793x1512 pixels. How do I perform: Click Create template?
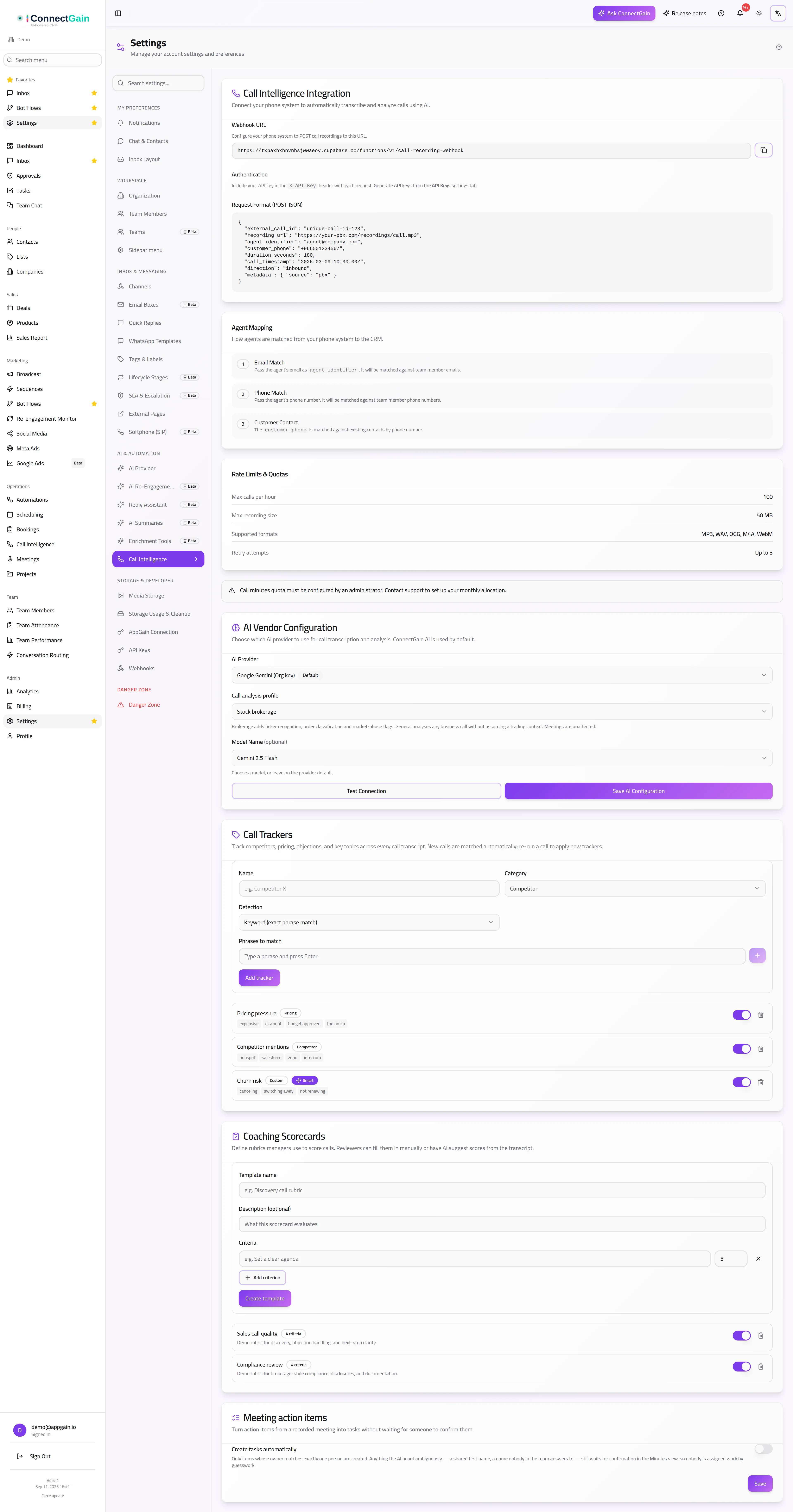click(x=265, y=1298)
